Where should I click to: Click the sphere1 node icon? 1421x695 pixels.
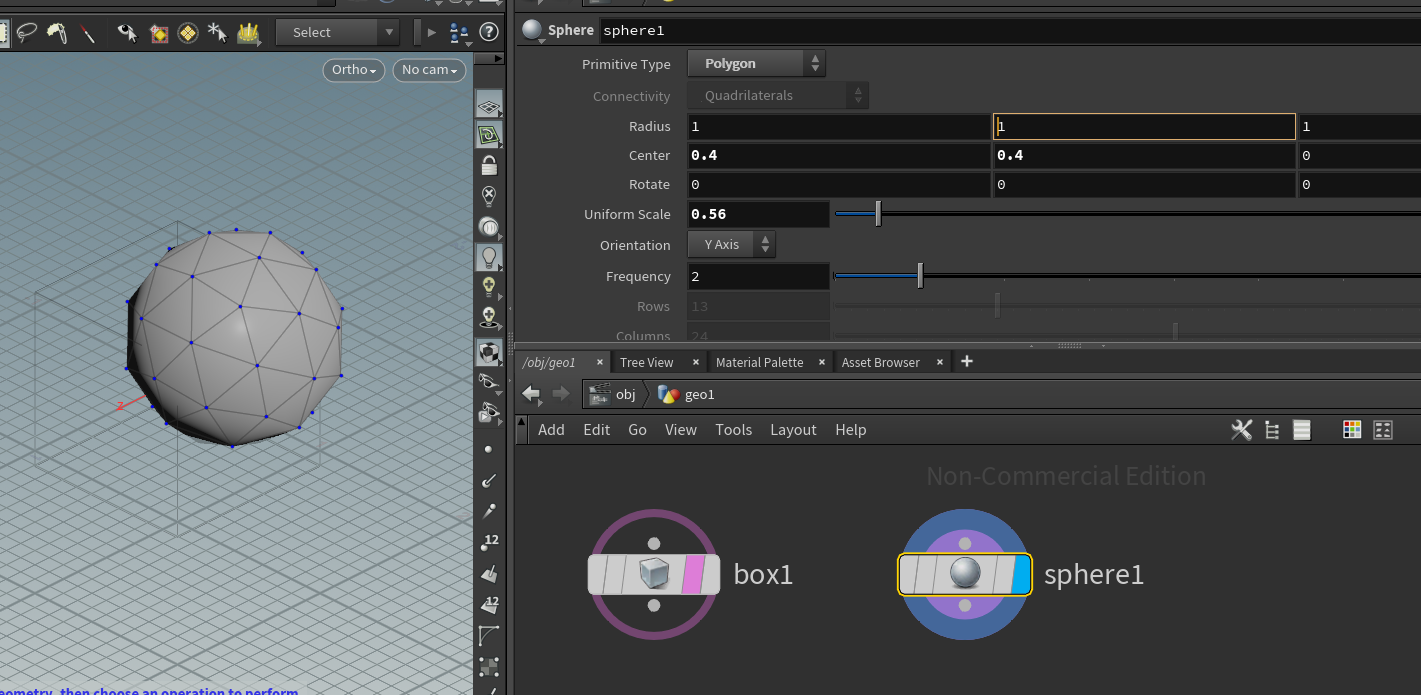click(x=964, y=574)
